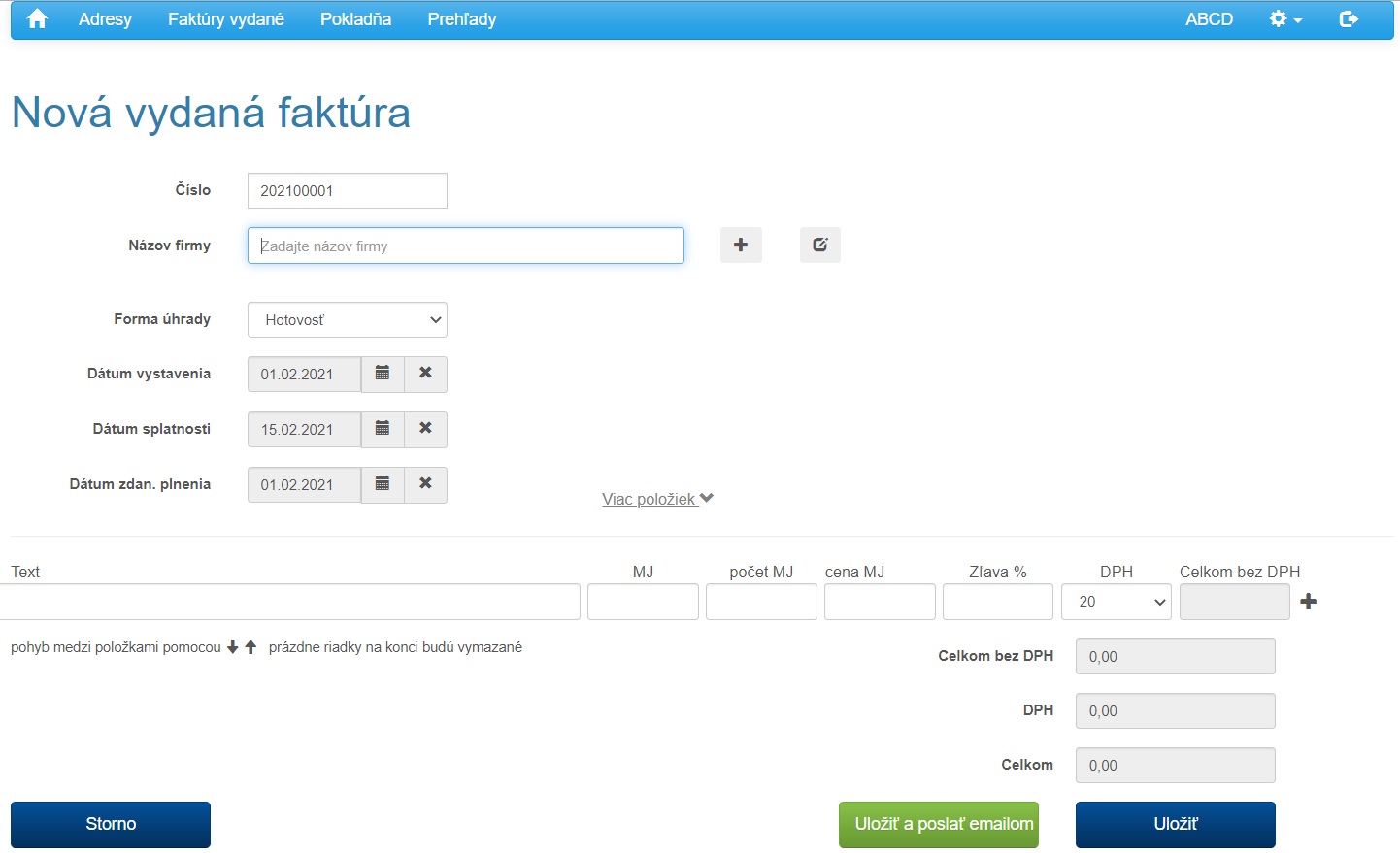This screenshot has height=853, width=1400.
Task: Click plus icon to add new company
Action: pyautogui.click(x=741, y=246)
